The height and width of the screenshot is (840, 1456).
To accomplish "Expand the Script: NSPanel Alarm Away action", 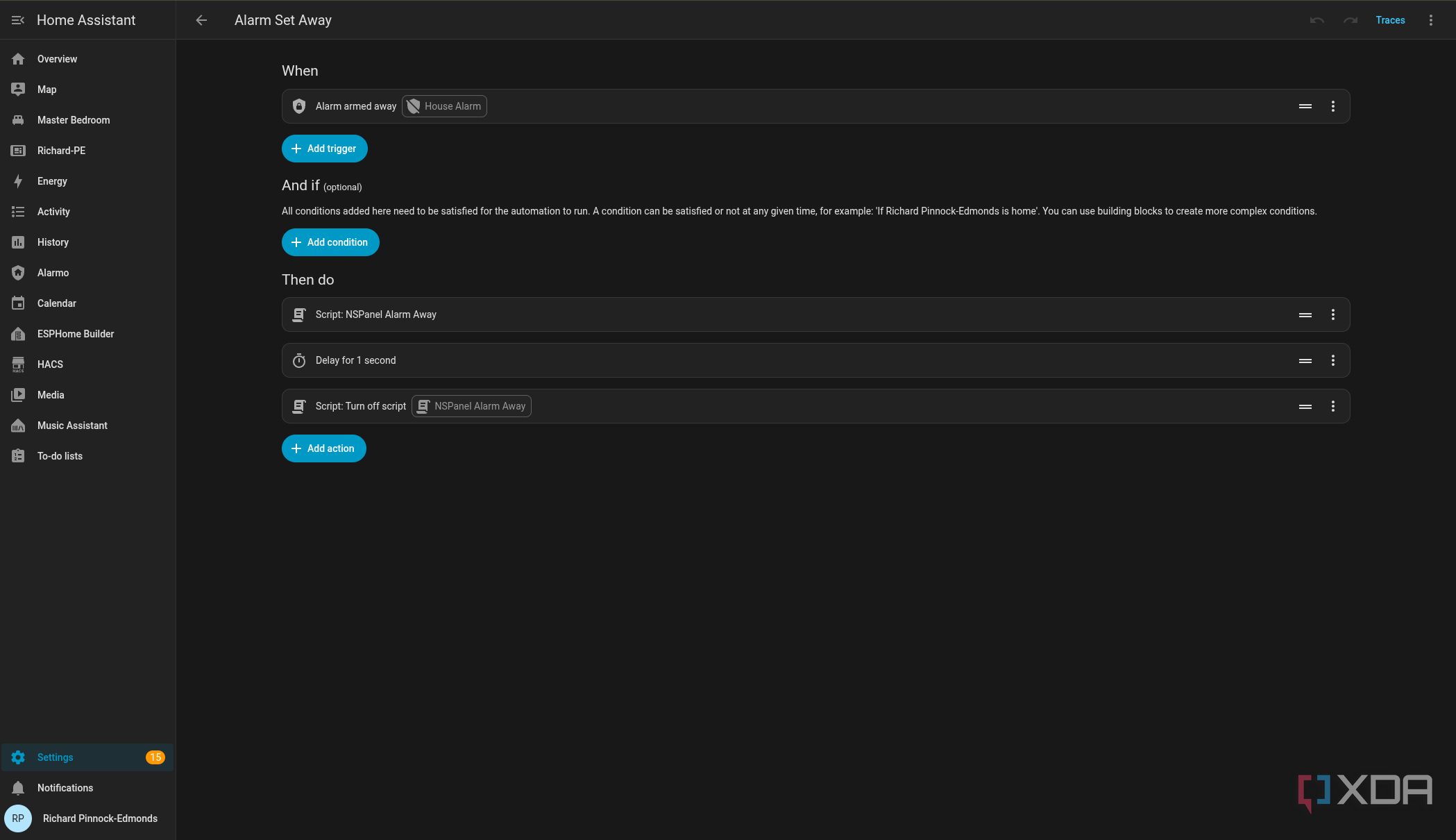I will (815, 314).
